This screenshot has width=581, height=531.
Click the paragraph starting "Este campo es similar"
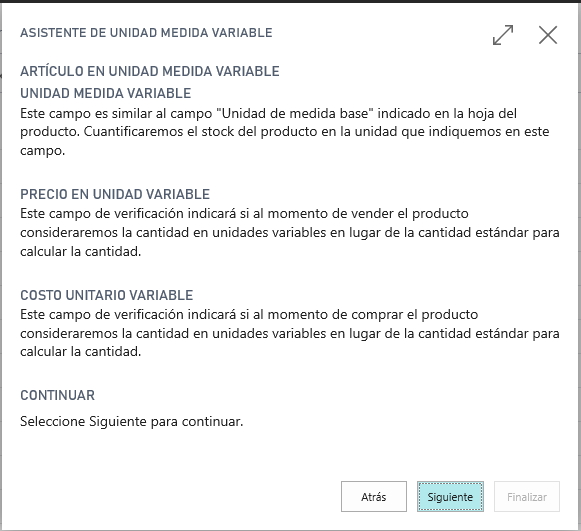(x=285, y=132)
